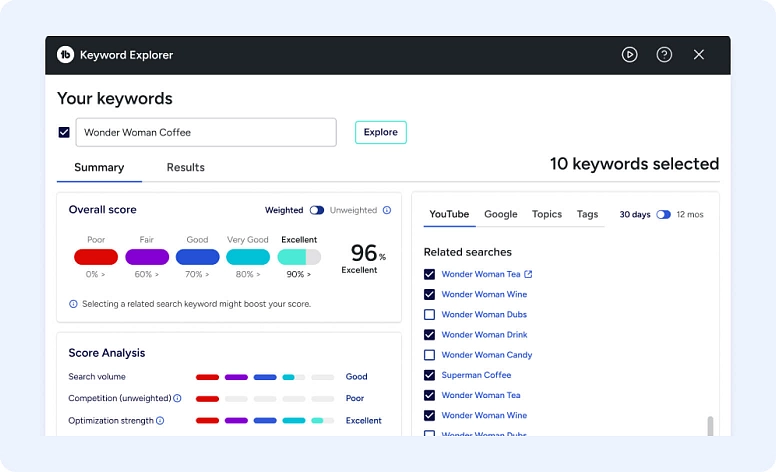Click the 'Poor' competition rating text
This screenshot has height=472, width=776.
pyautogui.click(x=354, y=398)
